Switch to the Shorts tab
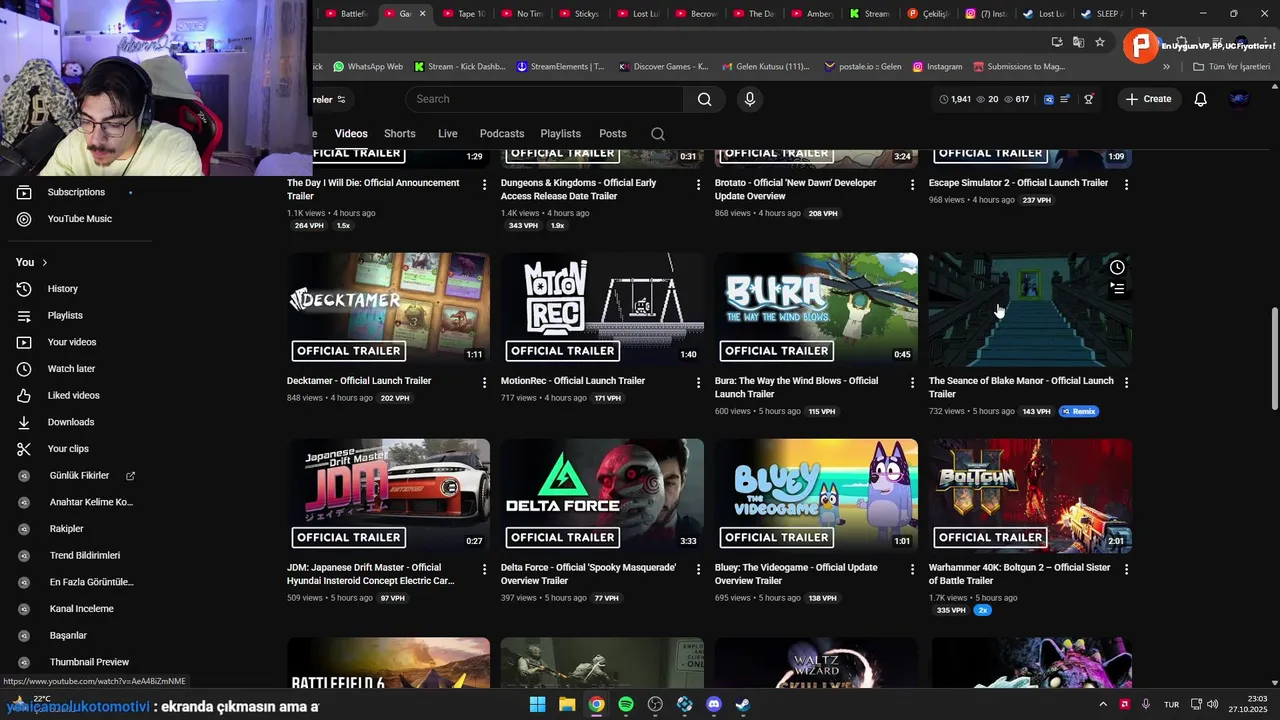 click(399, 134)
